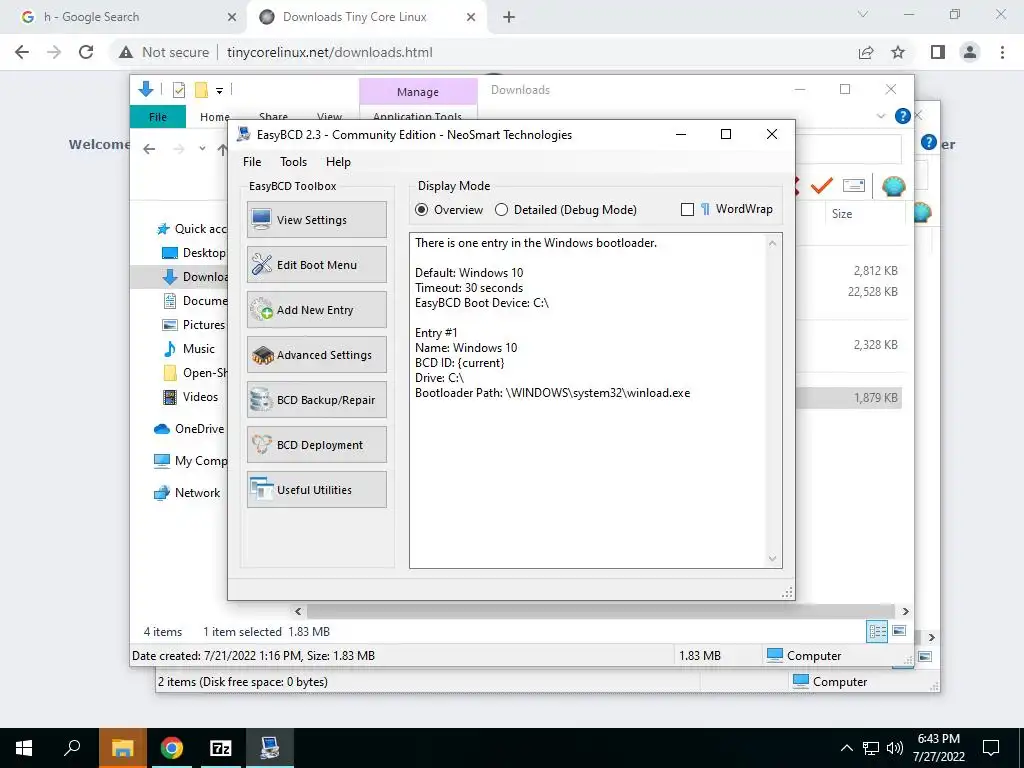Open 7-Zip from the taskbar
The image size is (1024, 768).
(x=221, y=748)
